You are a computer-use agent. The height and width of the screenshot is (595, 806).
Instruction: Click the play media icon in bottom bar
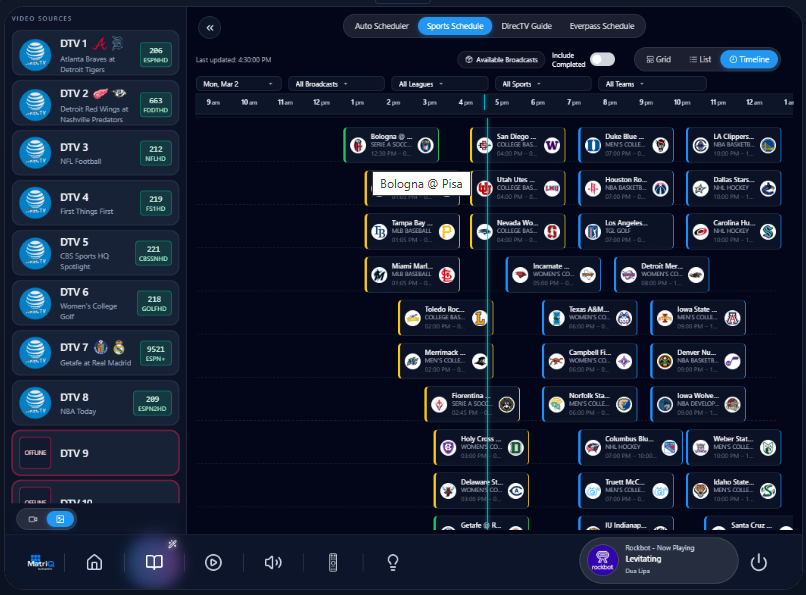click(213, 562)
